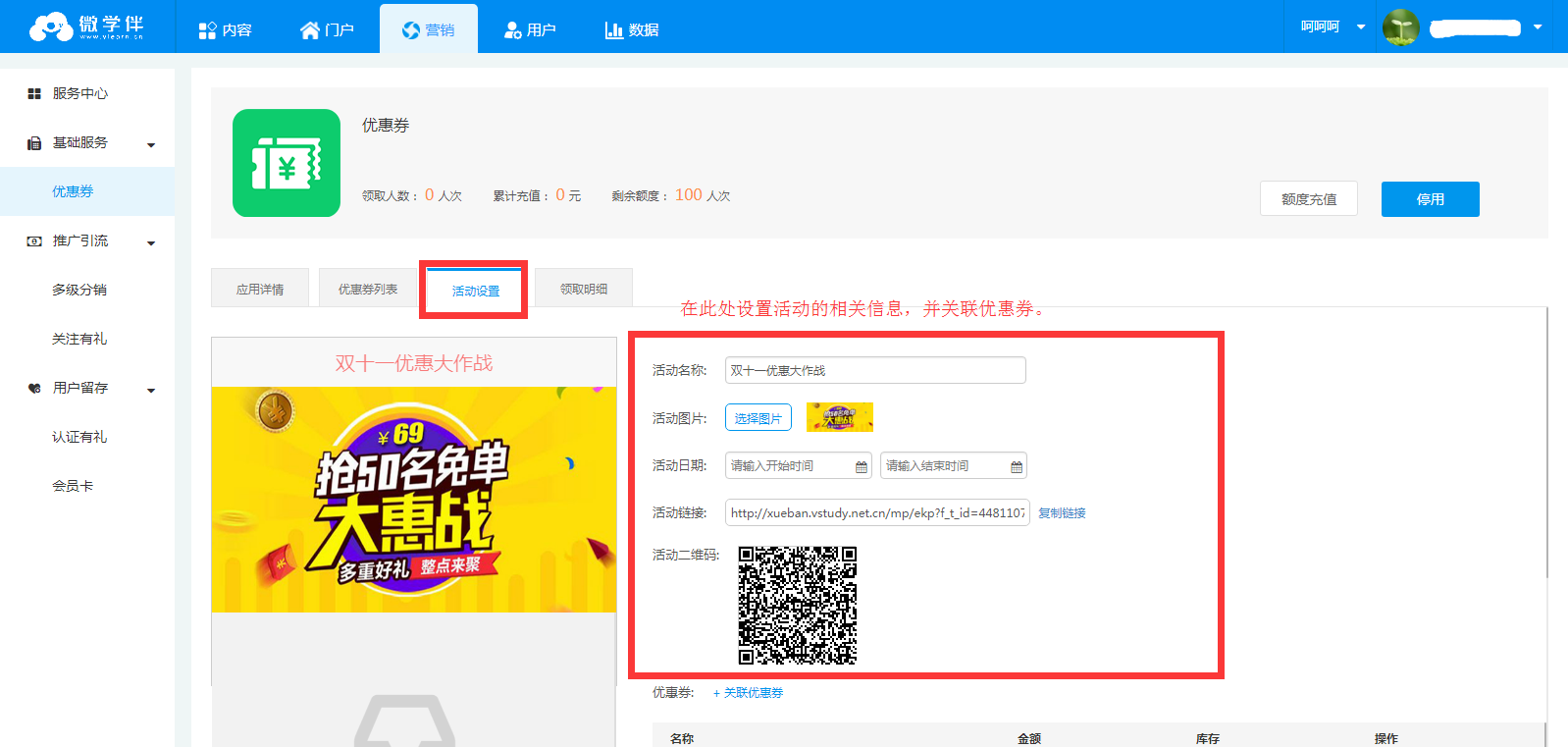Click the 用户 person icon

click(x=512, y=30)
